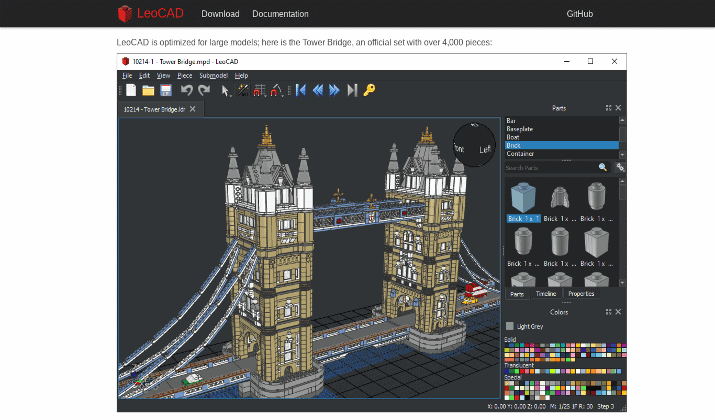Close the Colors panel

click(x=618, y=312)
